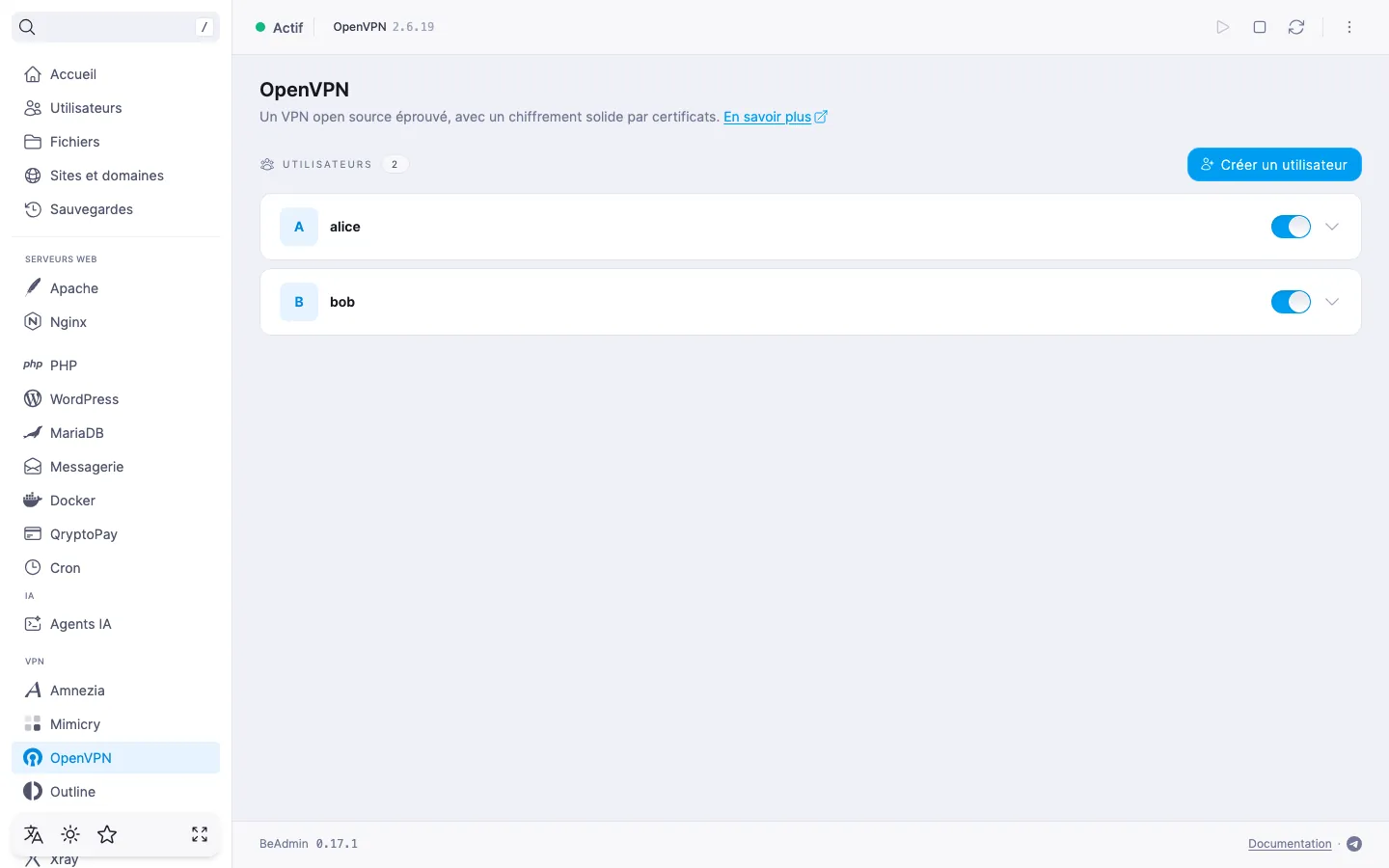Click the star favorites icon

pos(107,834)
